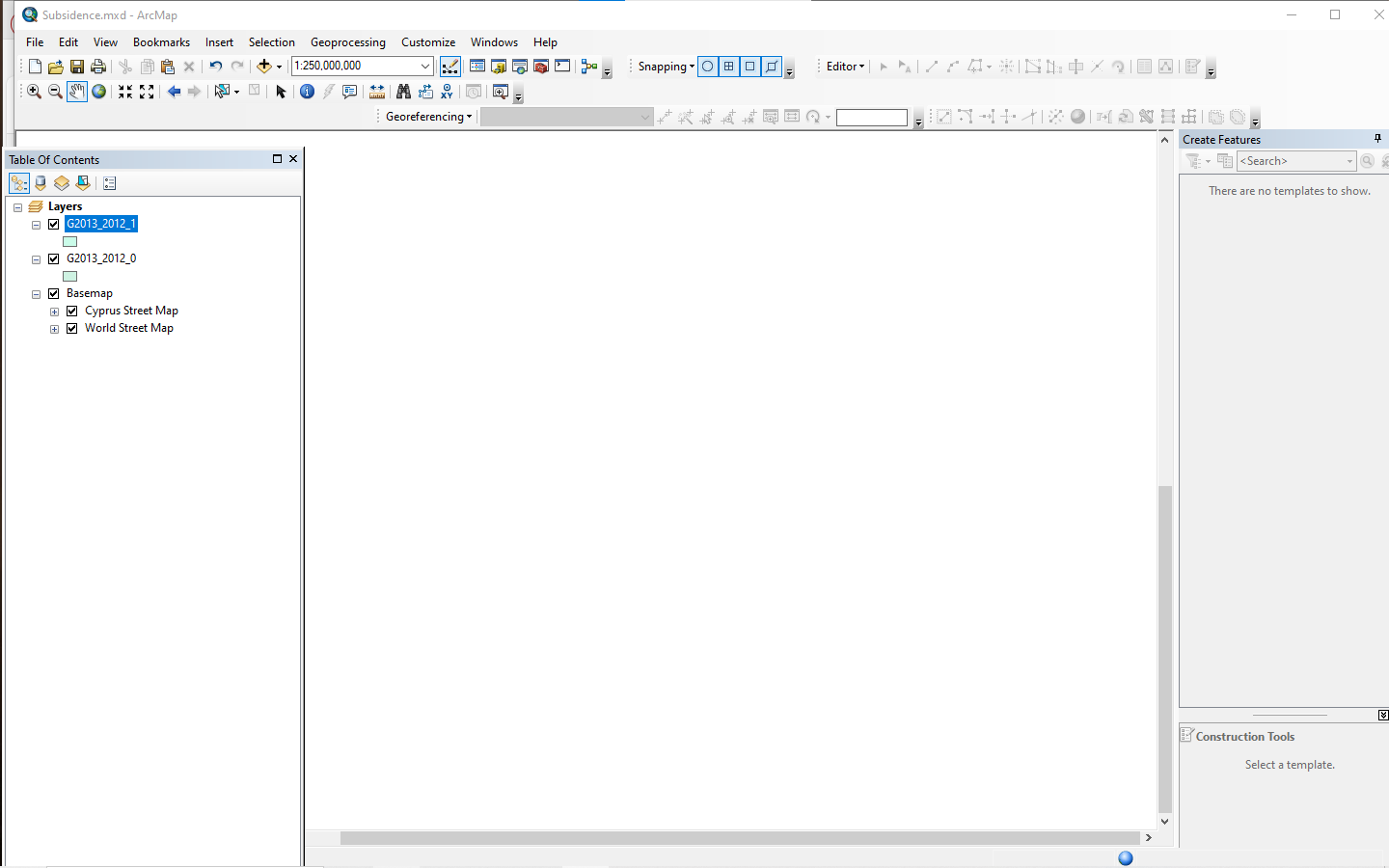Toggle Cyprus Street Map visibility
The image size is (1389, 868).
click(72, 311)
